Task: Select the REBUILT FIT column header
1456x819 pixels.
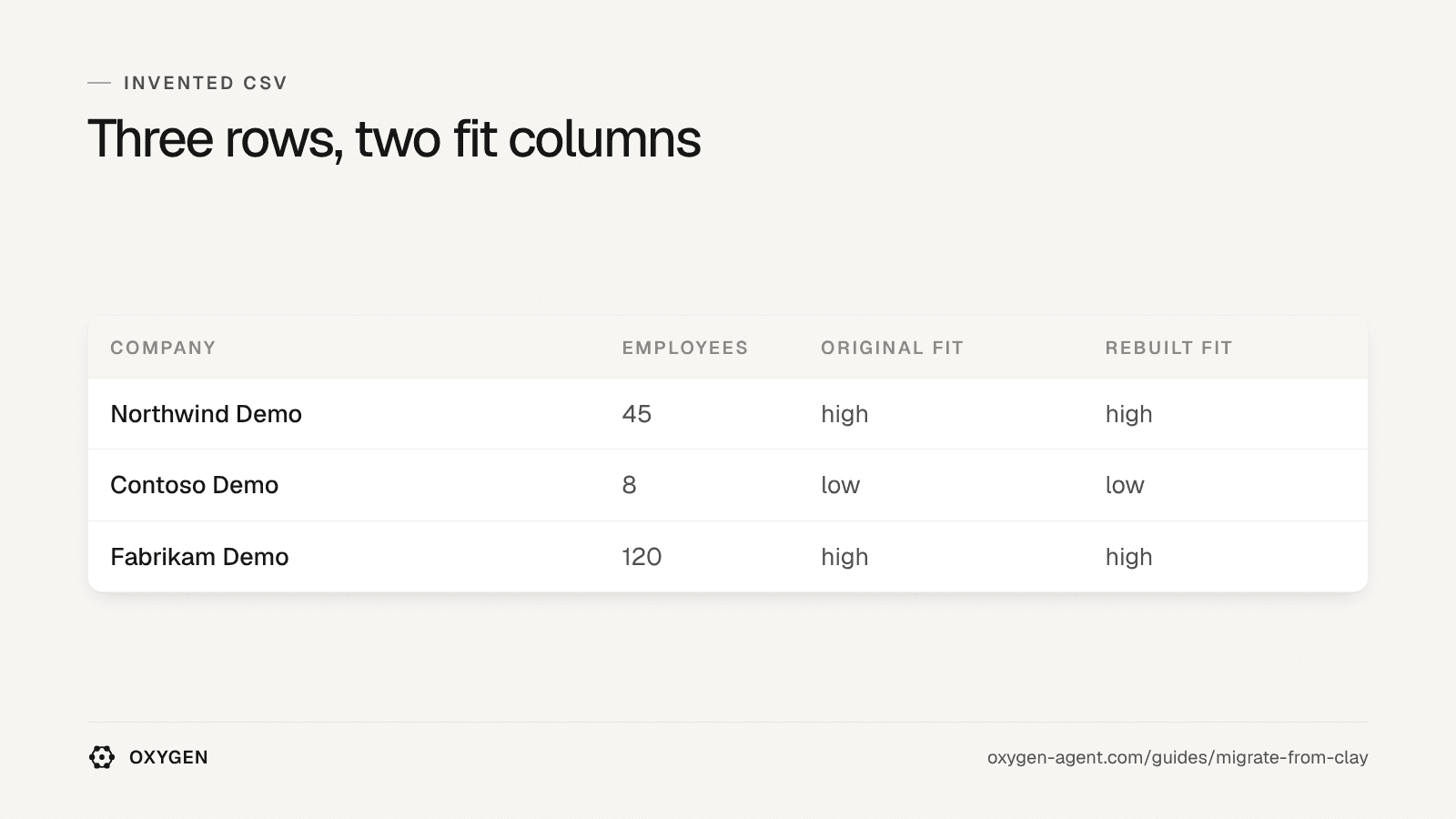Action: pos(1168,348)
